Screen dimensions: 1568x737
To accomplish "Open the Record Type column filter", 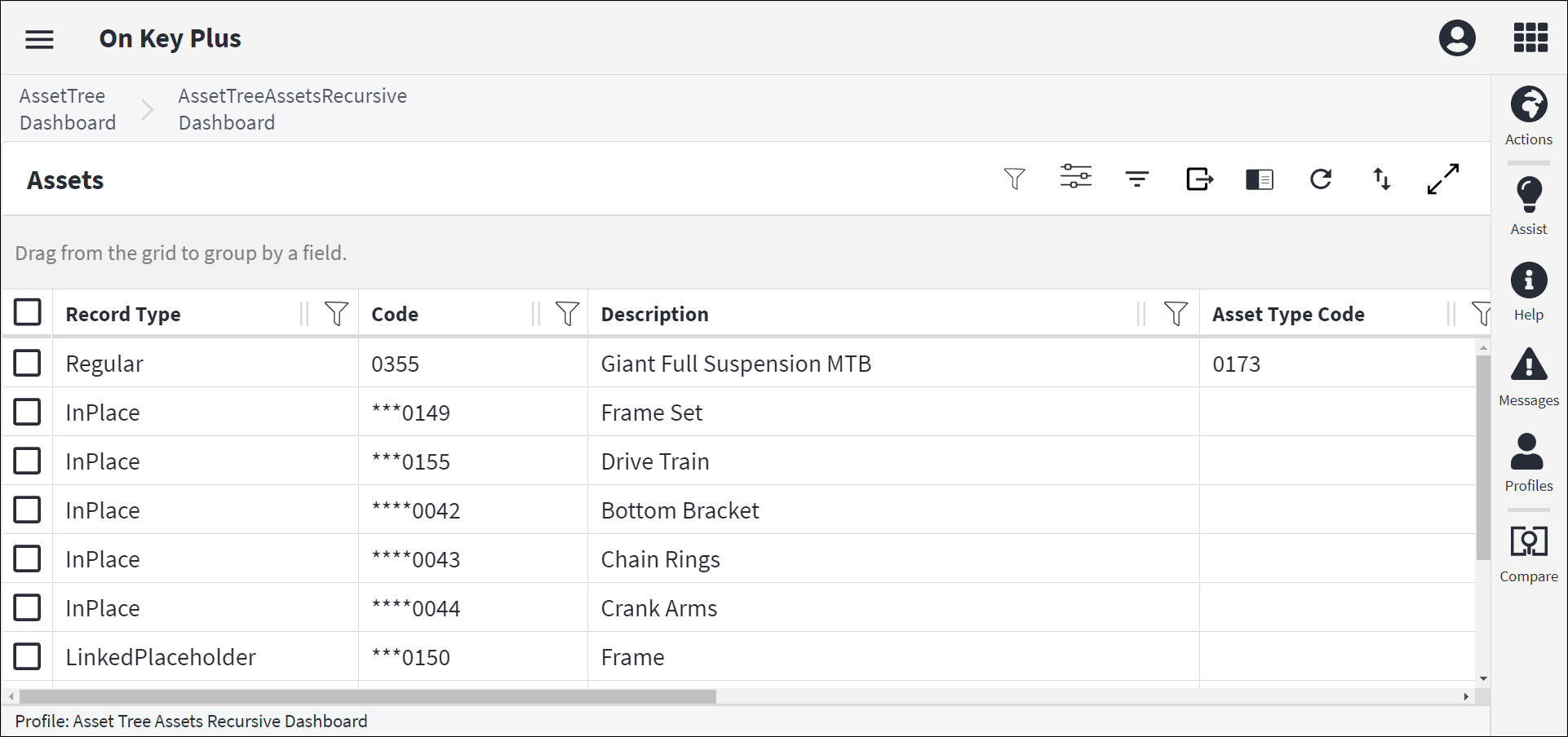I will [336, 313].
